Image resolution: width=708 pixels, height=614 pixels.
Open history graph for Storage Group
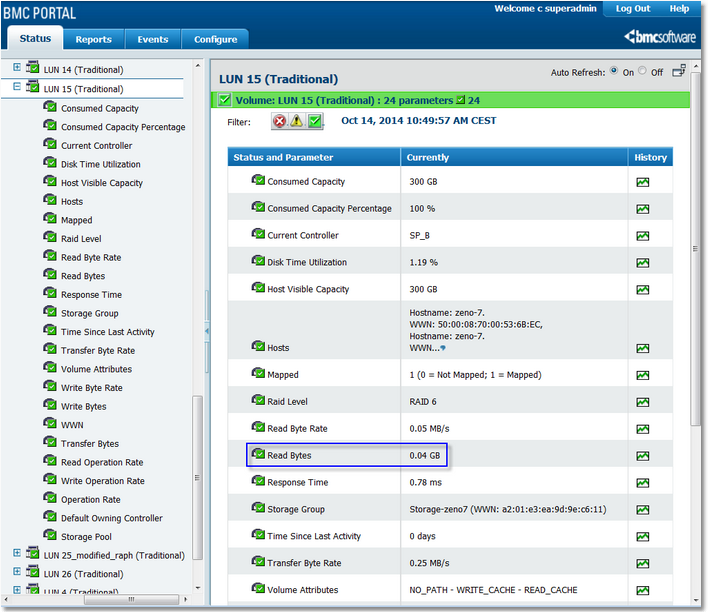[642, 510]
